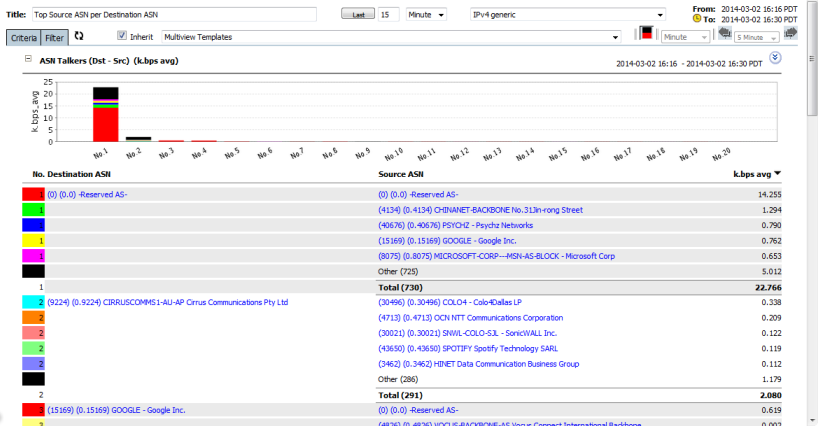
Task: Click the refresh arrows icon beside Filter
Action: (79, 35)
